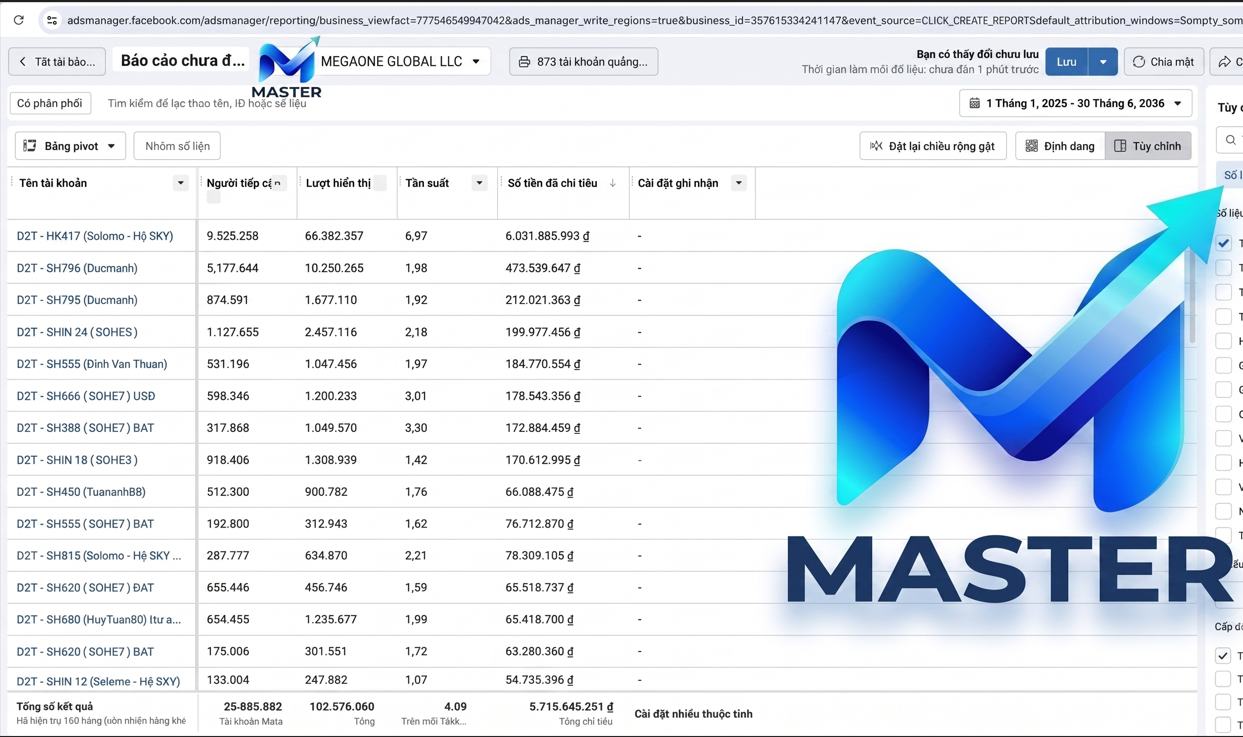
Task: Click 'Cài đặt nhiều thuộc tính' in the footer
Action: pyautogui.click(x=693, y=714)
